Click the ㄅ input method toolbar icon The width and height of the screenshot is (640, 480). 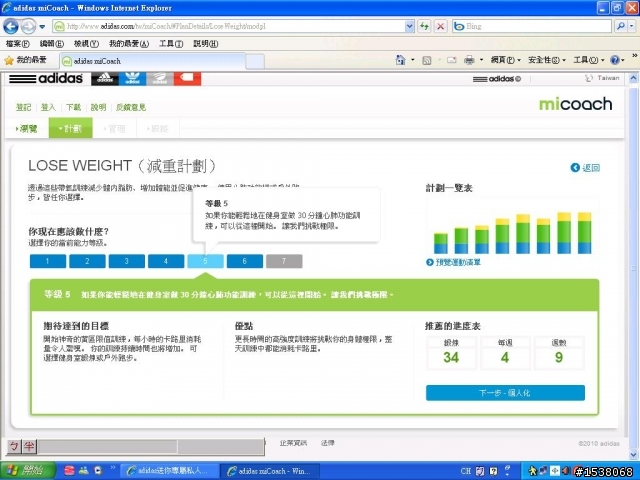tap(14, 447)
